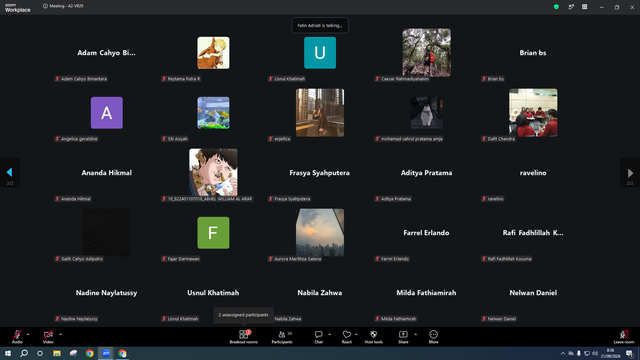Start video with the Video button
The image size is (640, 360).
(48, 337)
